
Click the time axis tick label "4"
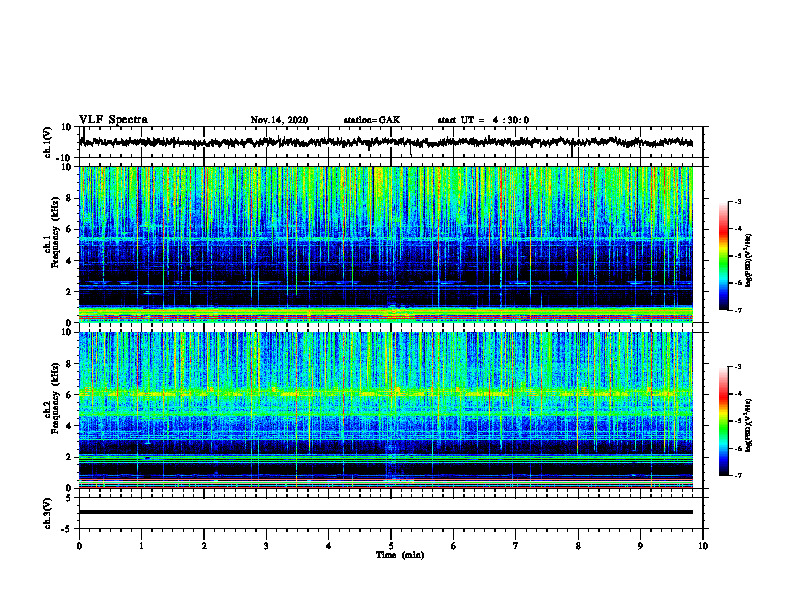point(329,546)
